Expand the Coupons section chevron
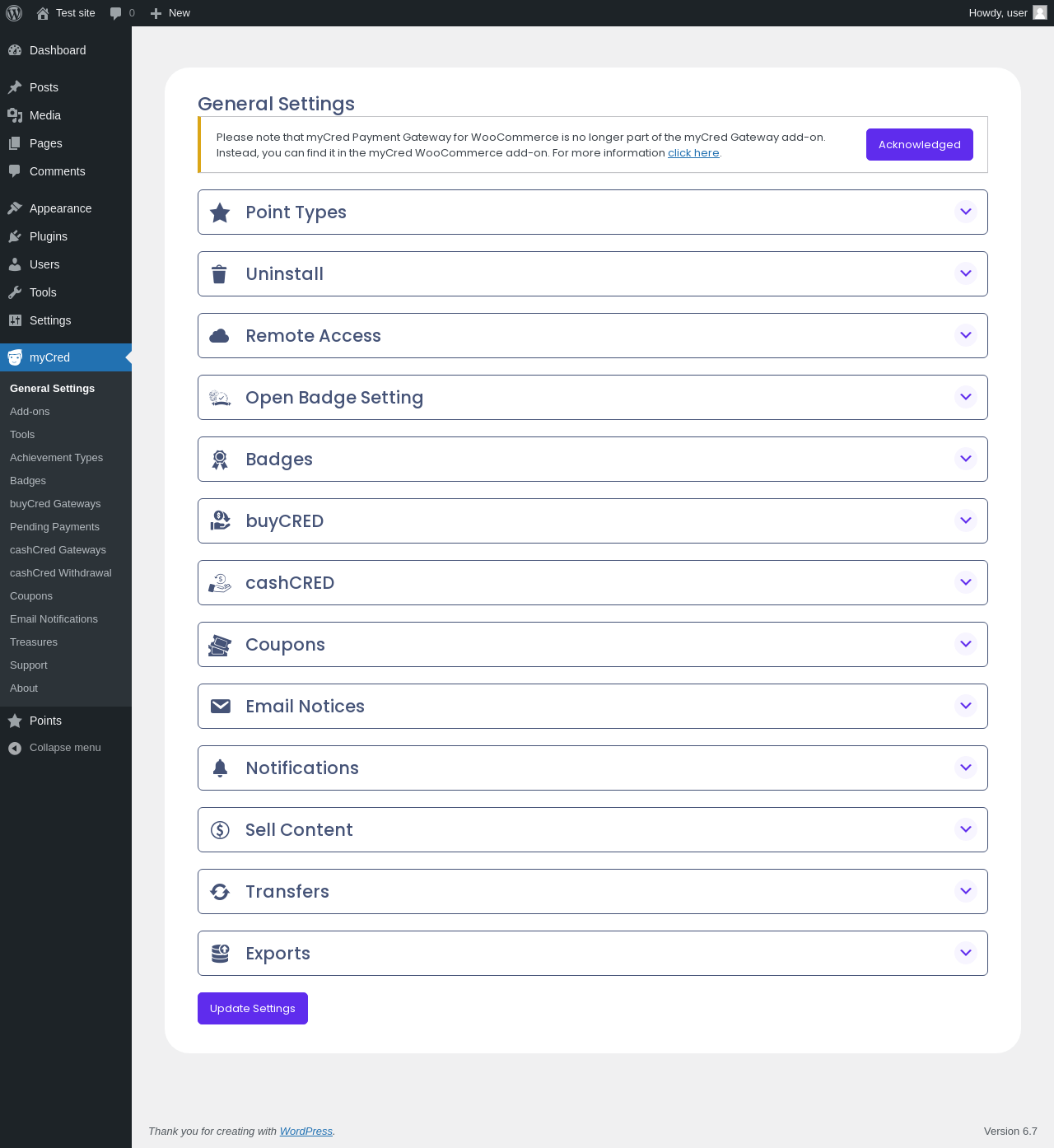The image size is (1054, 1148). pyautogui.click(x=966, y=644)
